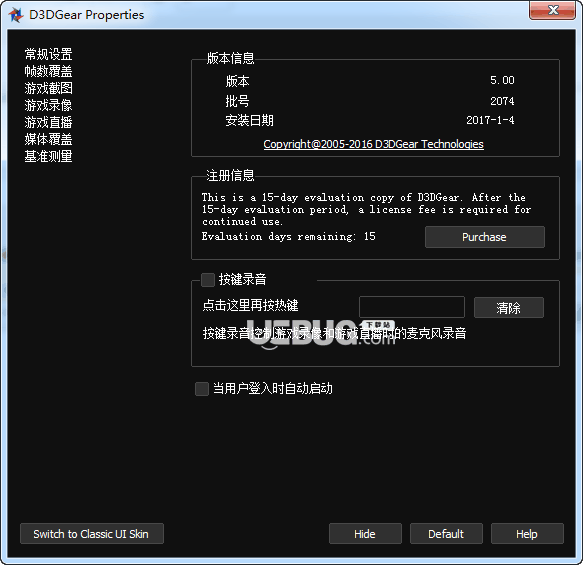Close the D3DGear Properties window
Image resolution: width=583 pixels, height=565 pixels.
tap(553, 10)
